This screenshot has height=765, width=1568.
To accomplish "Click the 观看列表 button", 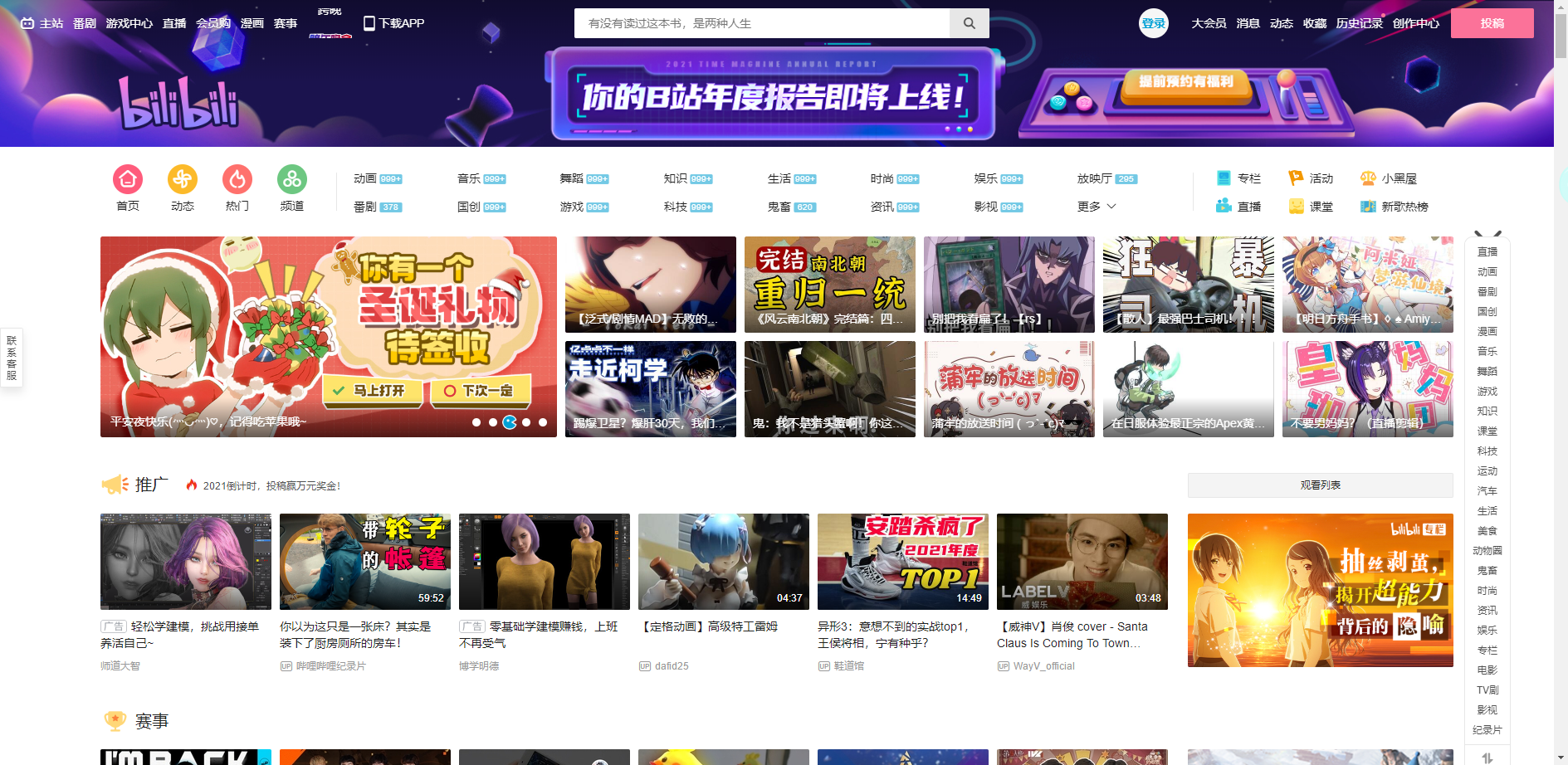I will [x=1321, y=485].
